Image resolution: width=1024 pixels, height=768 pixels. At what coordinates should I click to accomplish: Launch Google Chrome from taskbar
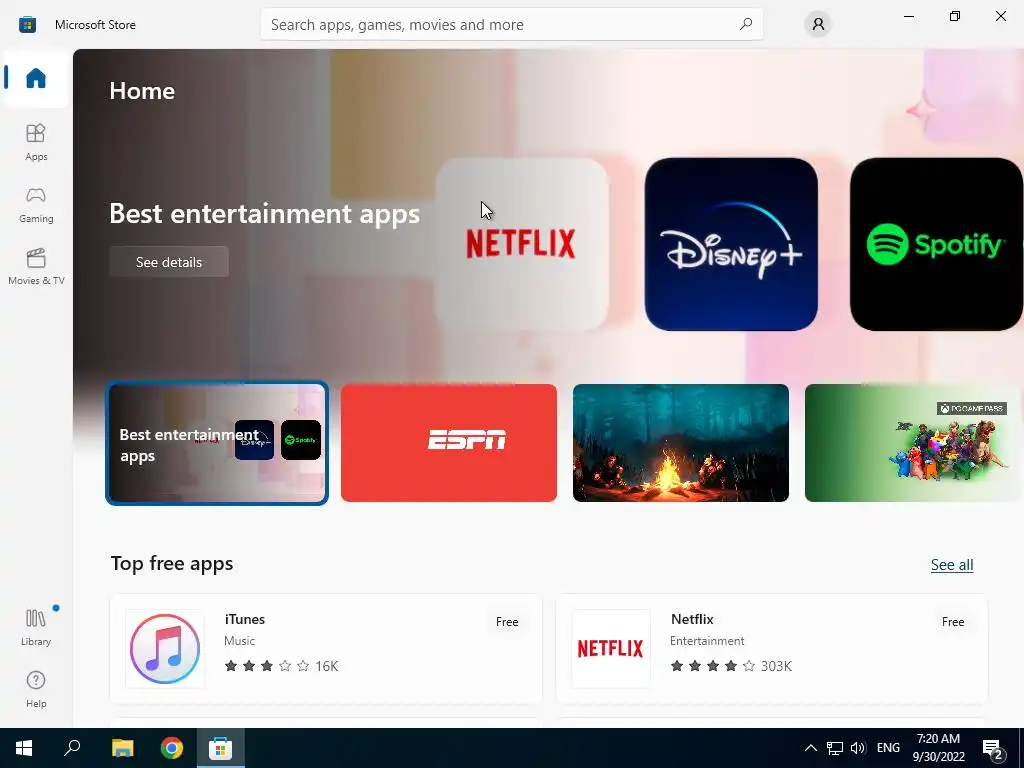click(x=172, y=748)
